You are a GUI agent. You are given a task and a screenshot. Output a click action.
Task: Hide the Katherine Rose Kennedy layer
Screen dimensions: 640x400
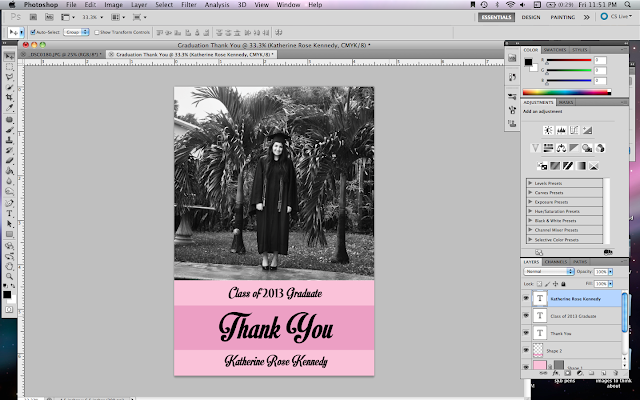[x=526, y=299]
